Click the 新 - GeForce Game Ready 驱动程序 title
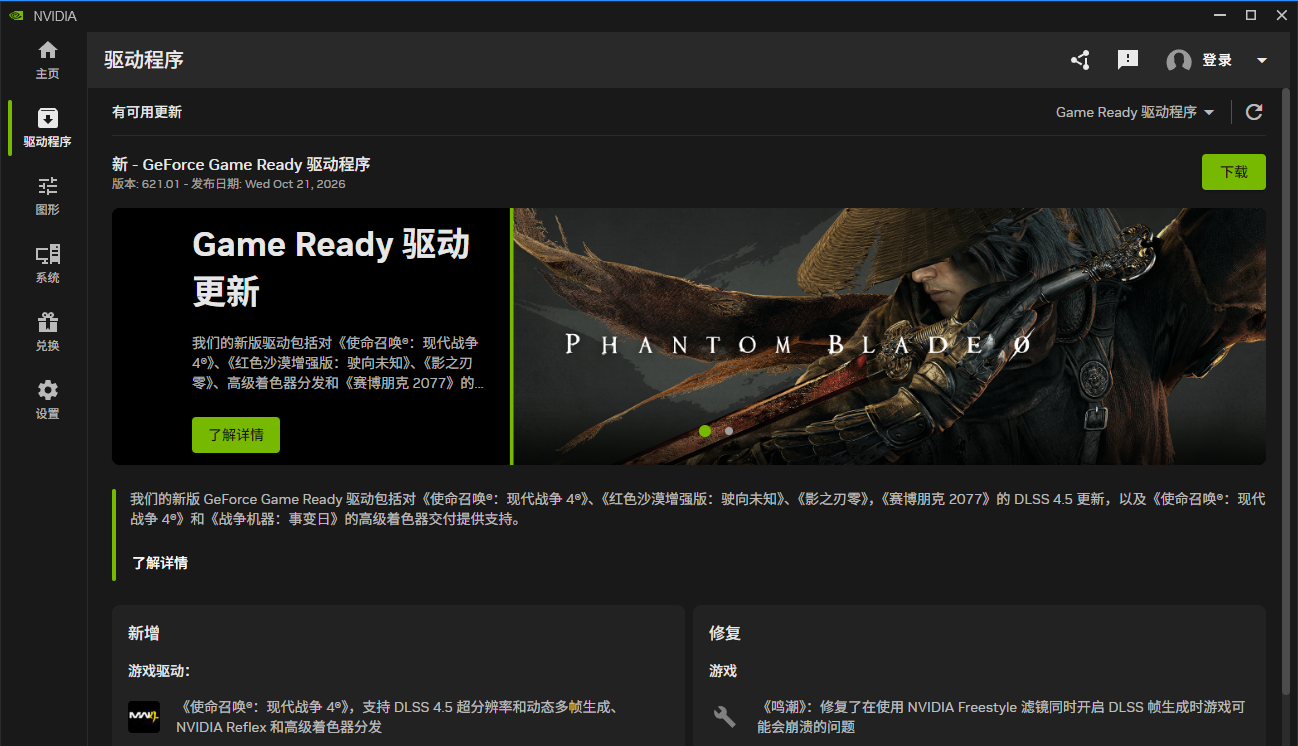 [x=241, y=164]
